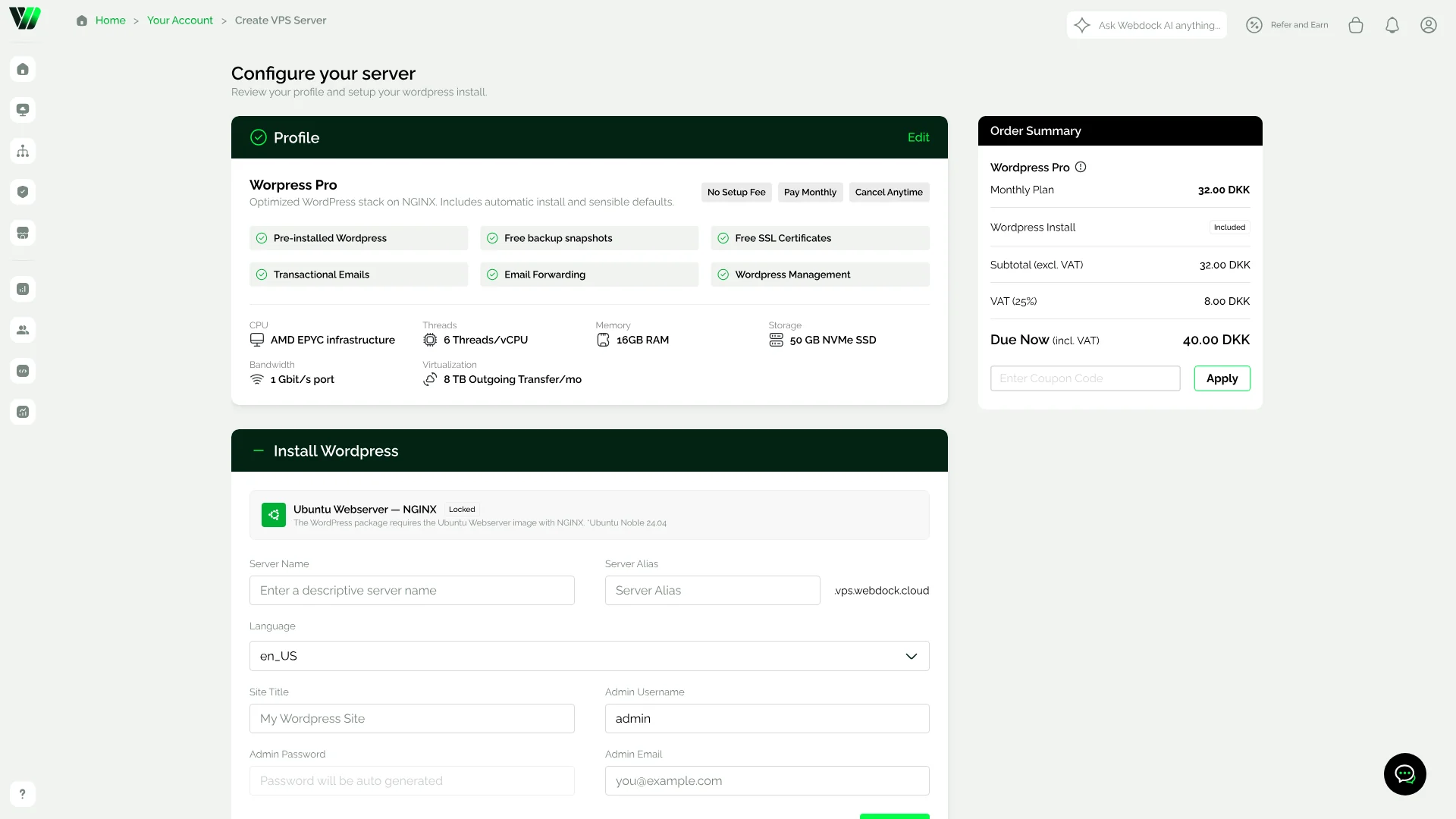Click the Wordpress Pro info icon
The width and height of the screenshot is (1456, 819).
[x=1081, y=167]
